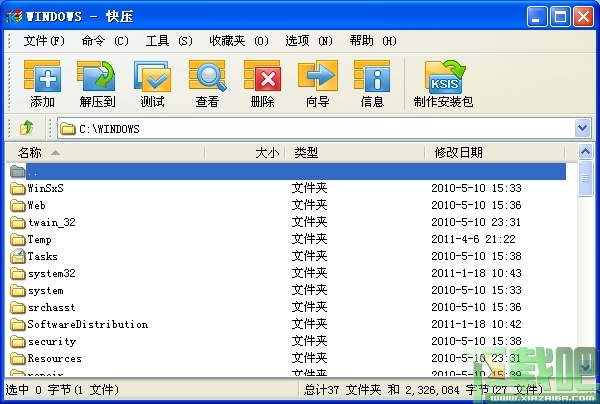Click the folder icon in the address bar
The height and width of the screenshot is (404, 600).
tap(68, 129)
